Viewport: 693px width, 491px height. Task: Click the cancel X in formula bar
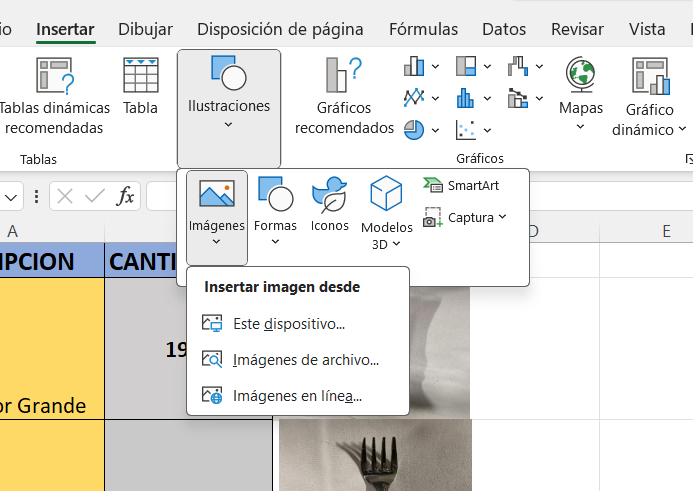[x=65, y=196]
